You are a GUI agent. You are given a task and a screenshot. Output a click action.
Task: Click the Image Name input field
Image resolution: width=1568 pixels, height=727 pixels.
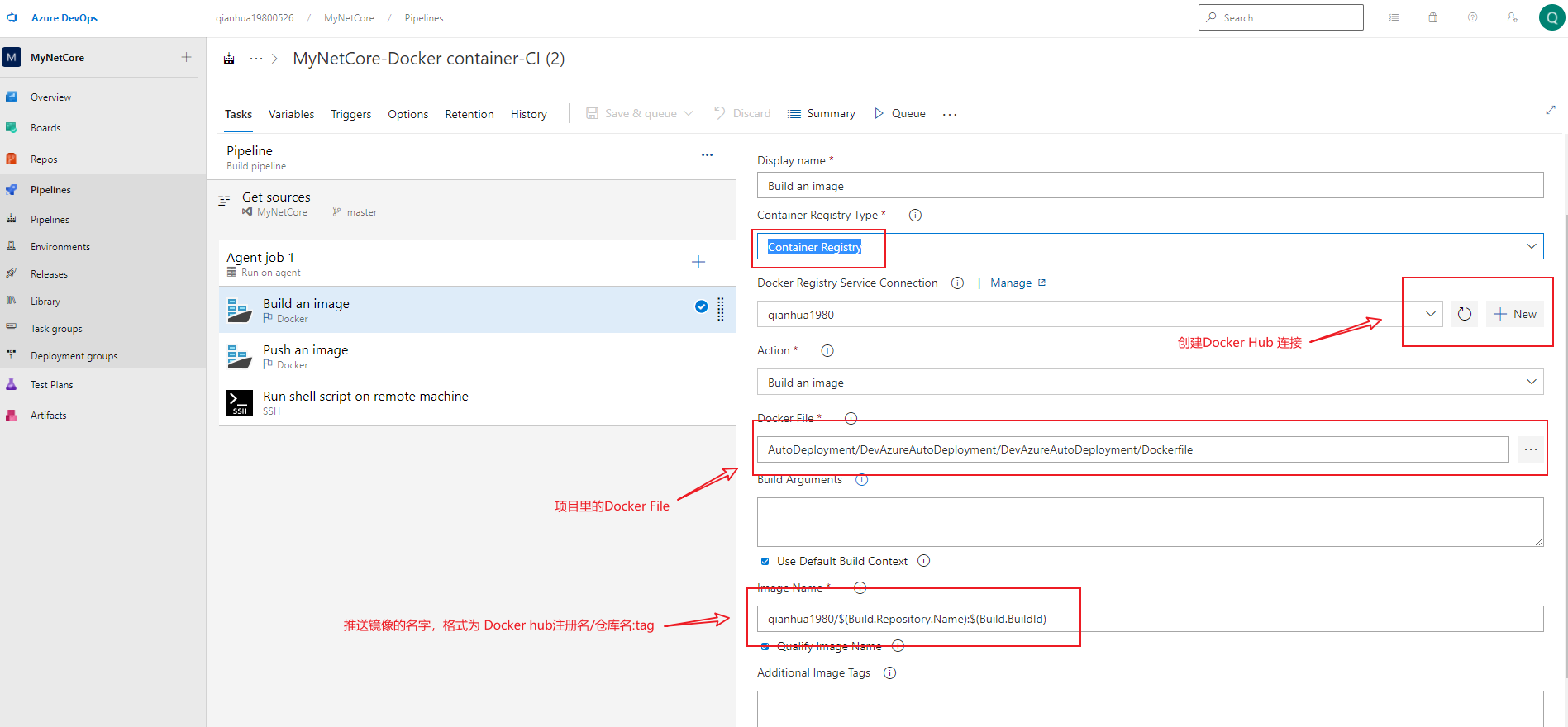(x=1149, y=619)
